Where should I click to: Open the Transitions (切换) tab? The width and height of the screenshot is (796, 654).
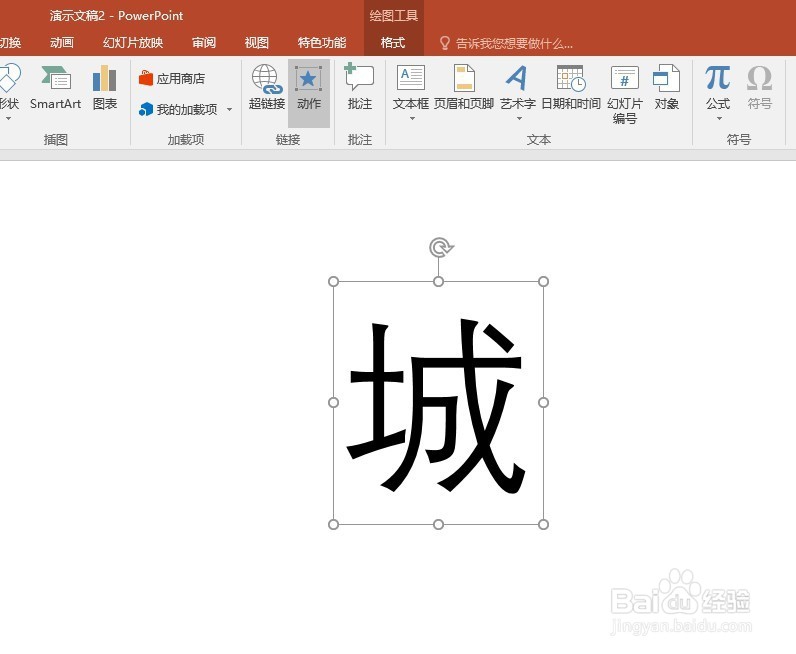(10, 43)
